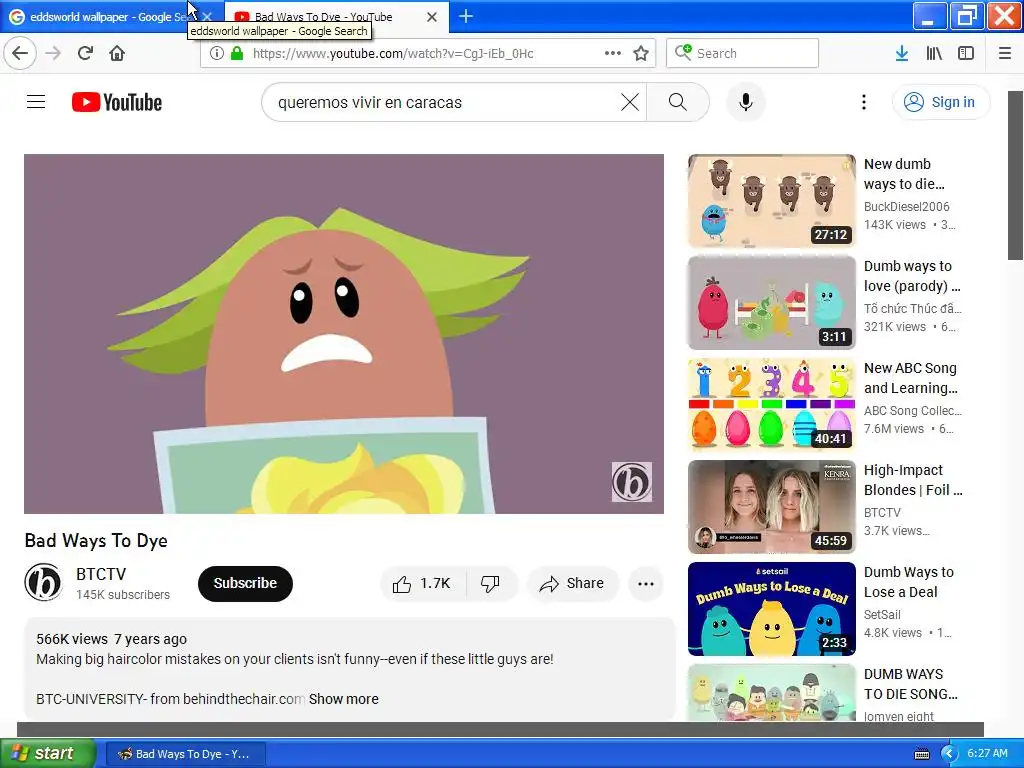
Task: Open Dumb Ways to Lose a Deal thumbnail
Action: (771, 609)
